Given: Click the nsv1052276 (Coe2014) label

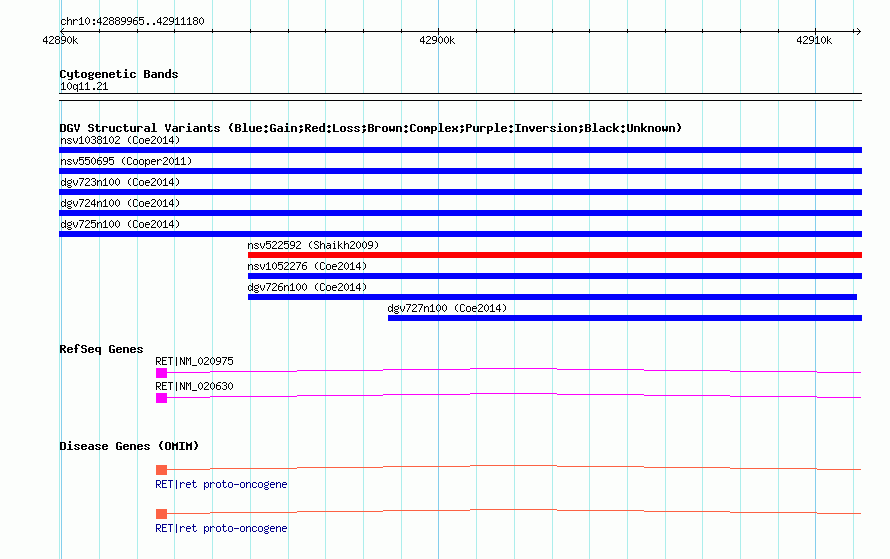Looking at the screenshot, I should tap(307, 266).
